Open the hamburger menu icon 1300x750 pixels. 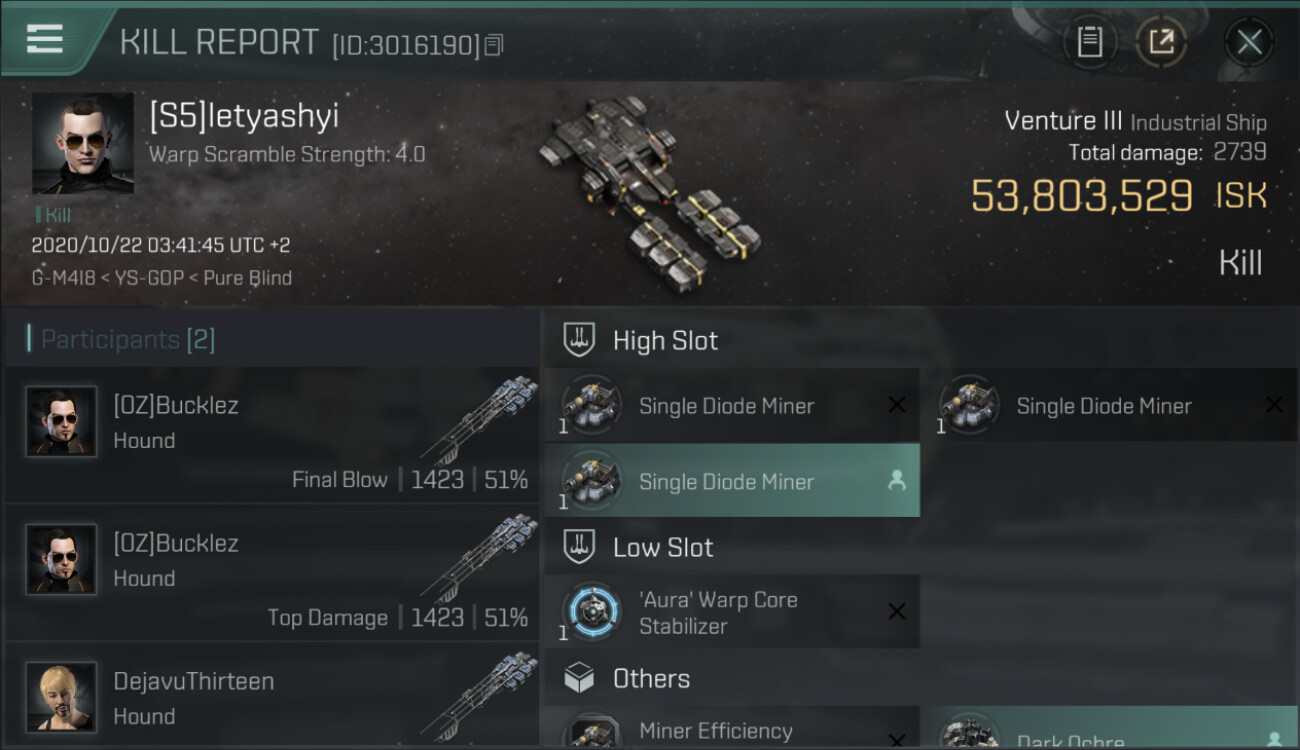45,39
